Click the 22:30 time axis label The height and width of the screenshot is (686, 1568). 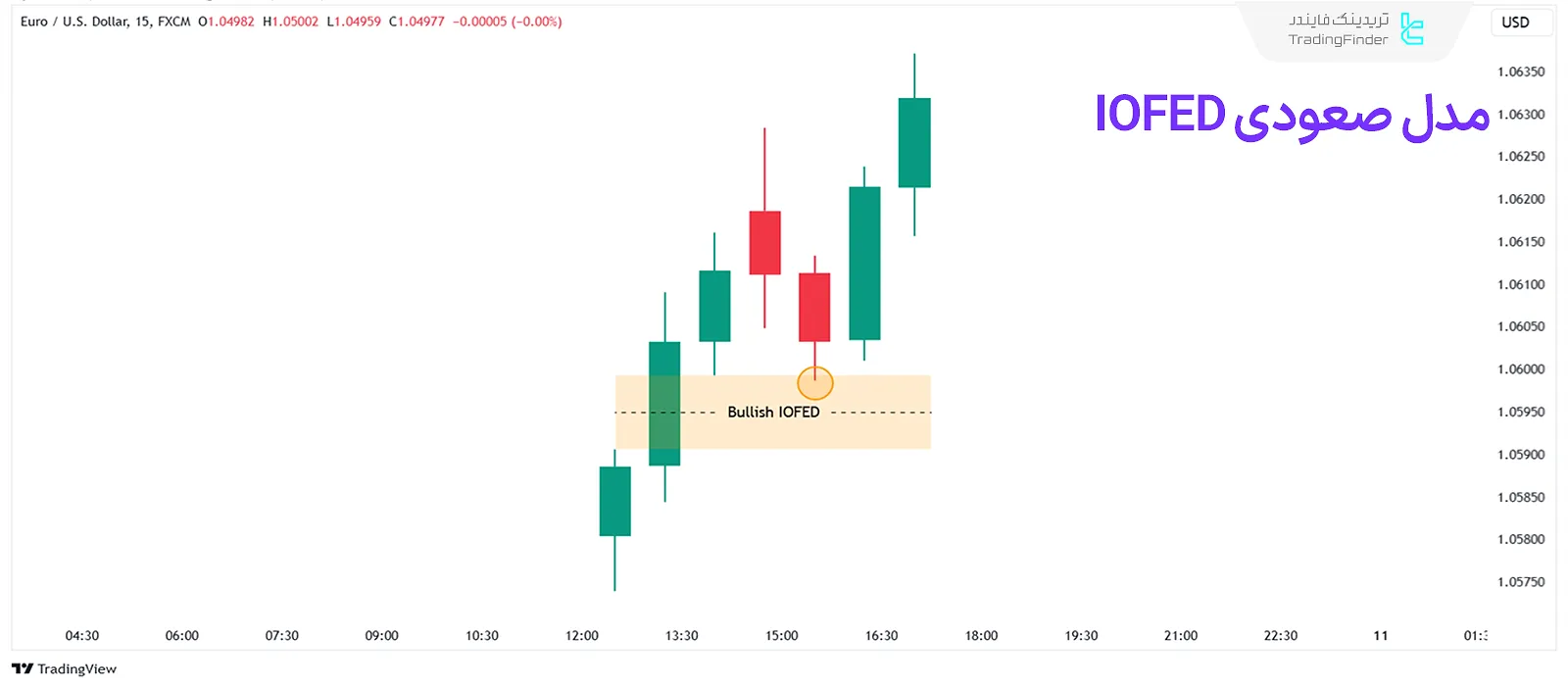click(x=1281, y=636)
